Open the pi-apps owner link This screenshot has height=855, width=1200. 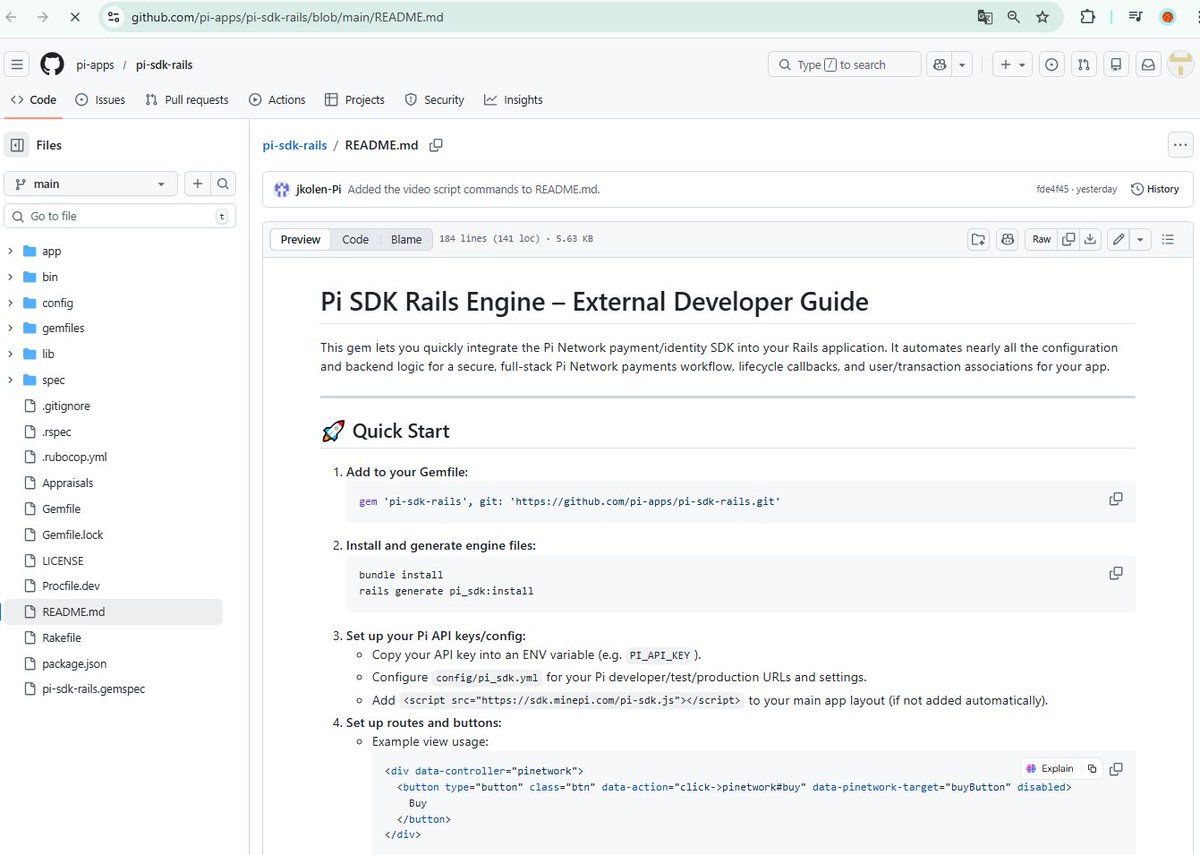(95, 65)
